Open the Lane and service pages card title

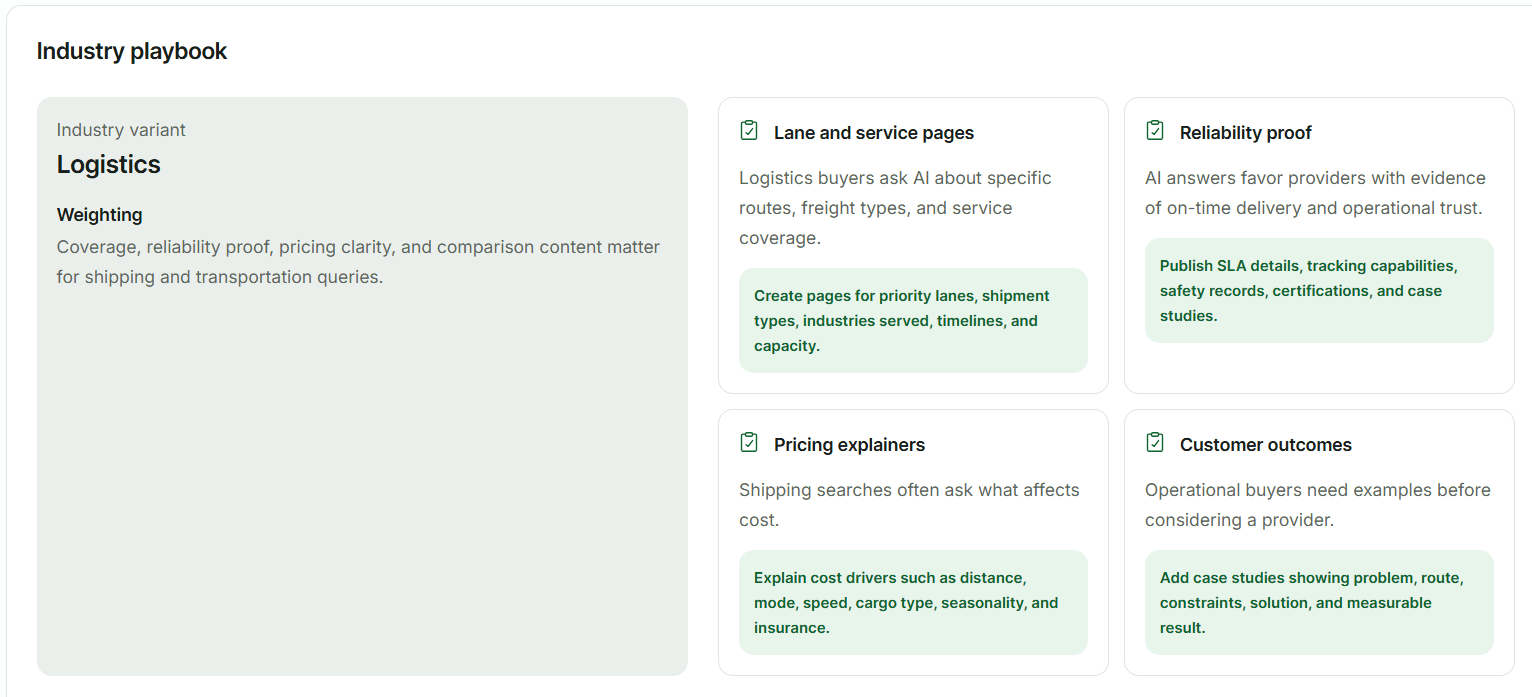click(874, 133)
